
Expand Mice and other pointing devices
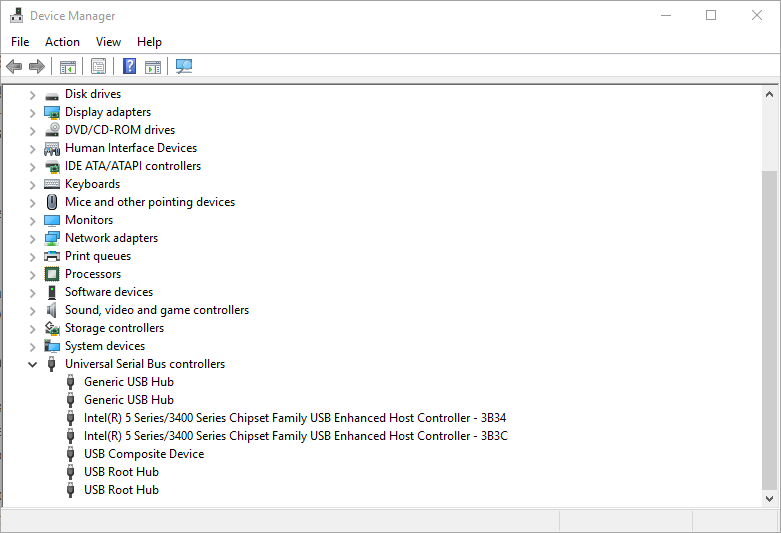click(32, 203)
